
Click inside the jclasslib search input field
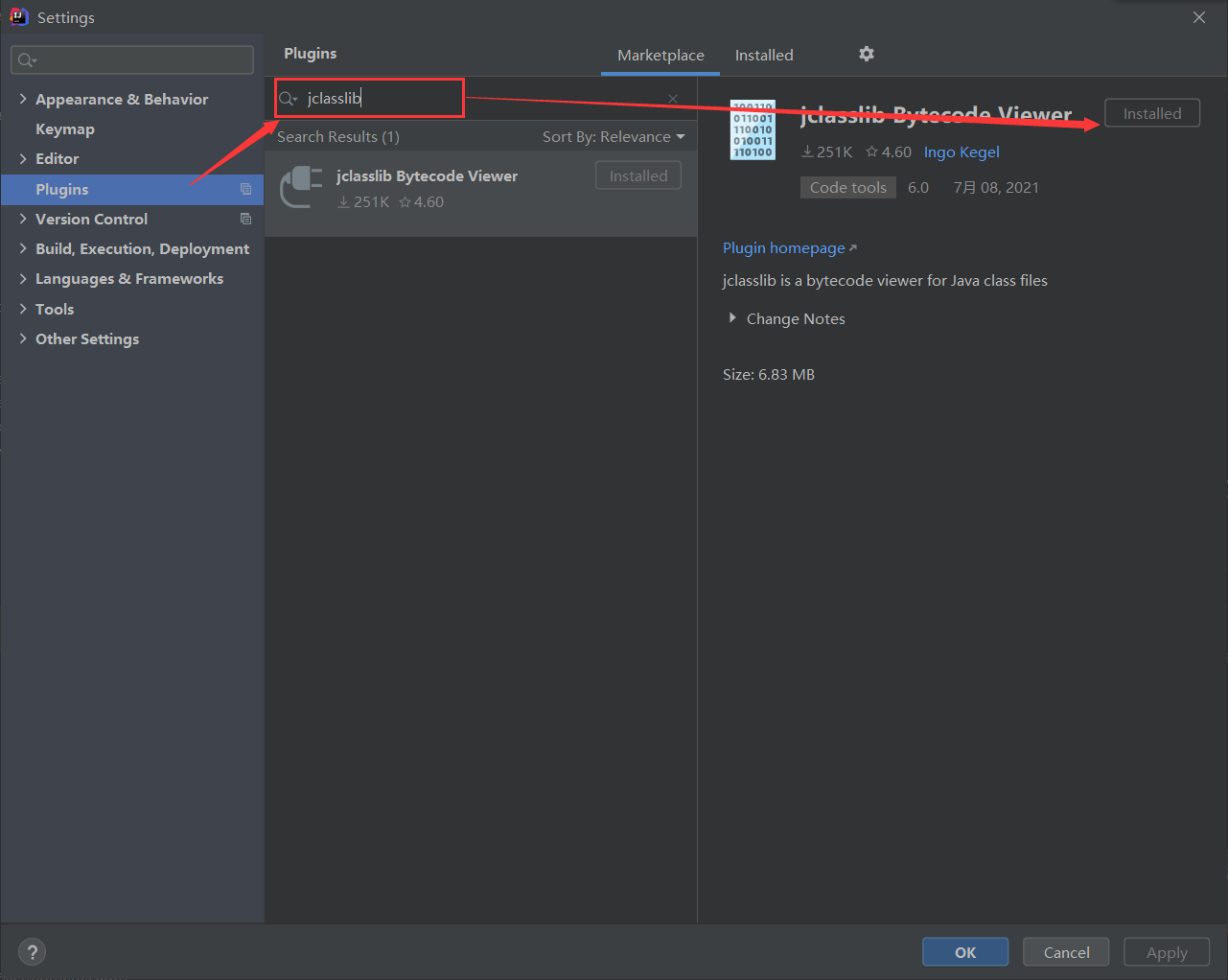383,98
